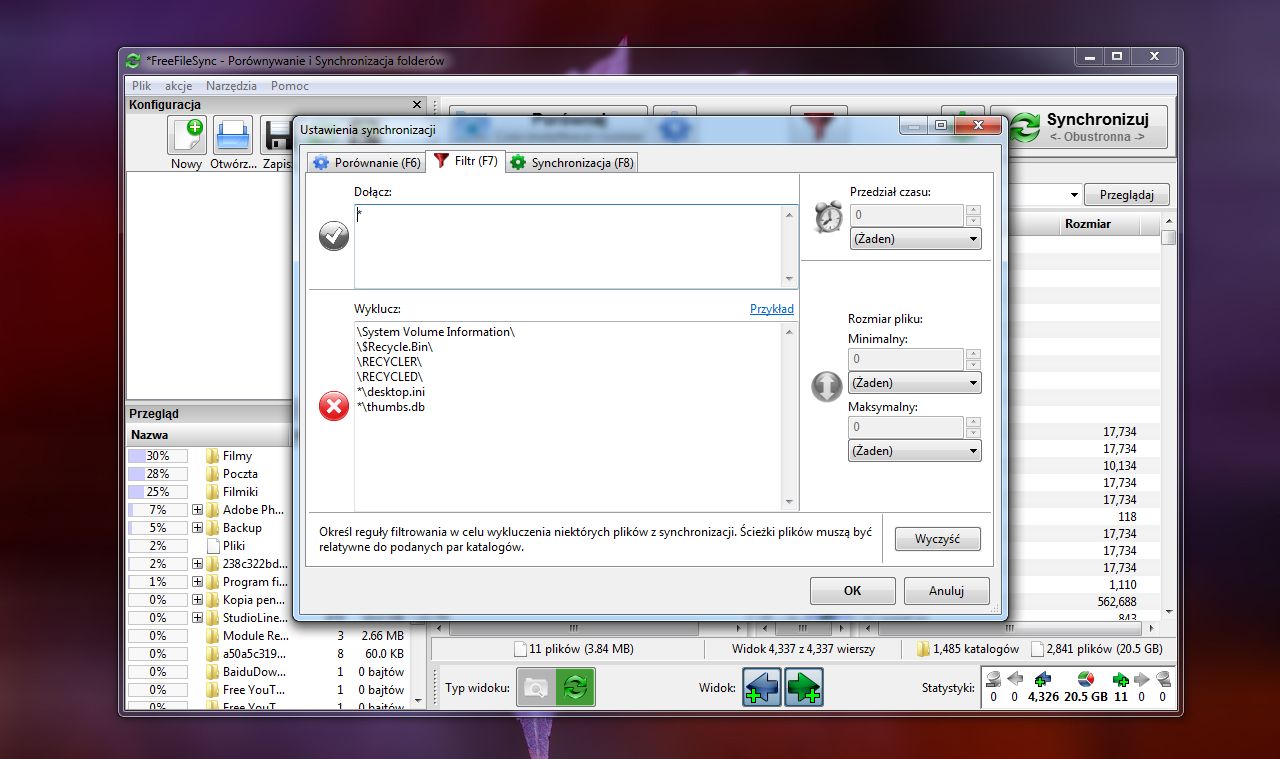Click the grey checkmark include icon
This screenshot has height=759, width=1280.
pos(334,236)
